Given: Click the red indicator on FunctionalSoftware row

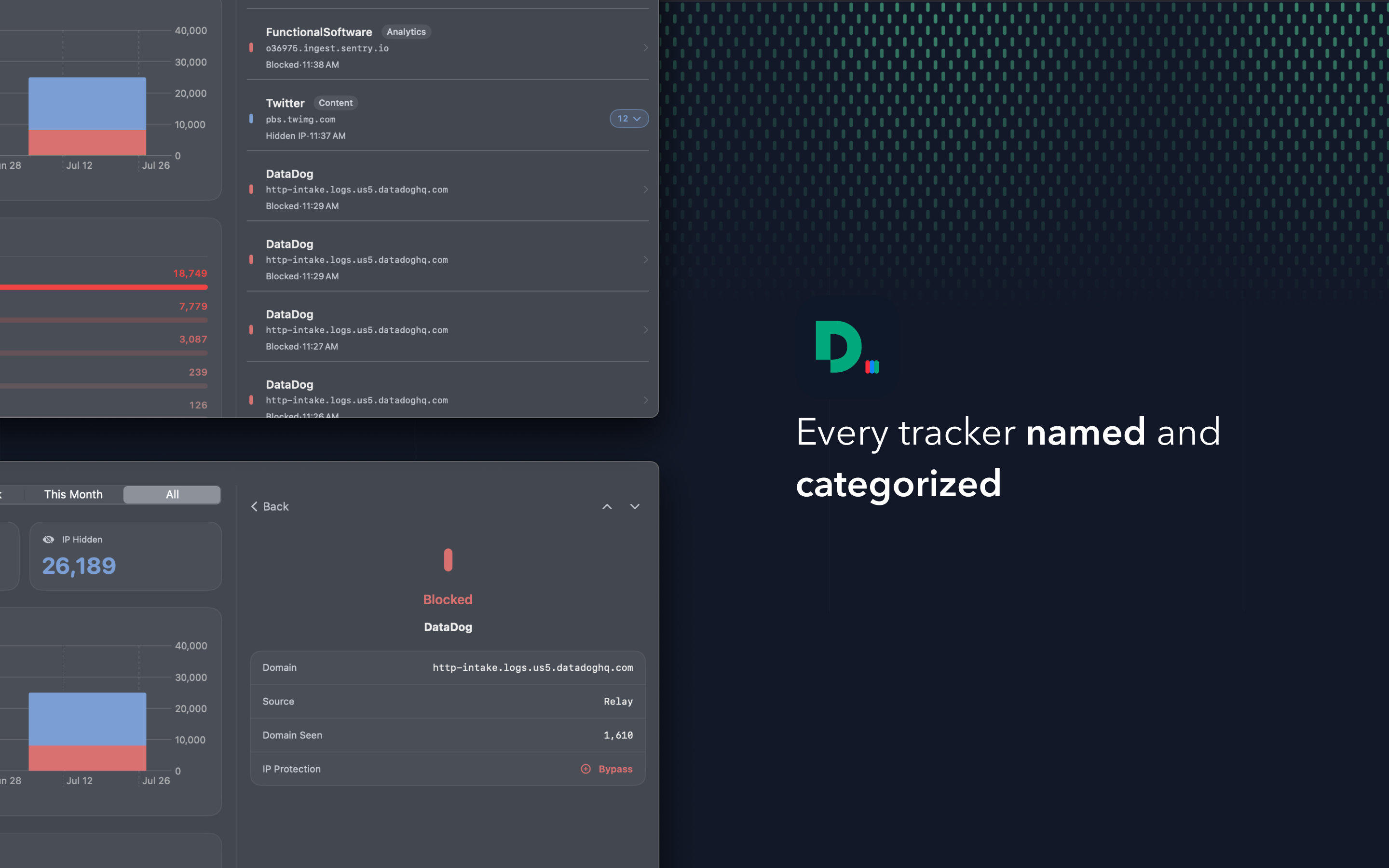Looking at the screenshot, I should pyautogui.click(x=251, y=48).
